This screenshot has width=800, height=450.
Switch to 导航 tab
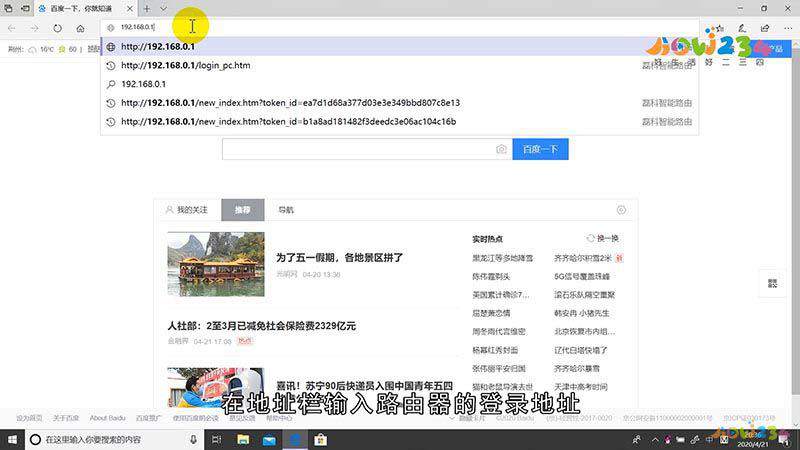[286, 210]
